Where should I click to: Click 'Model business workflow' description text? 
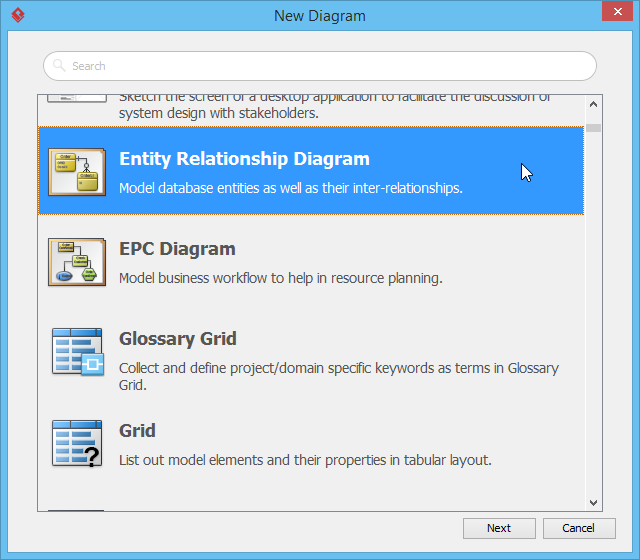[x=281, y=278]
